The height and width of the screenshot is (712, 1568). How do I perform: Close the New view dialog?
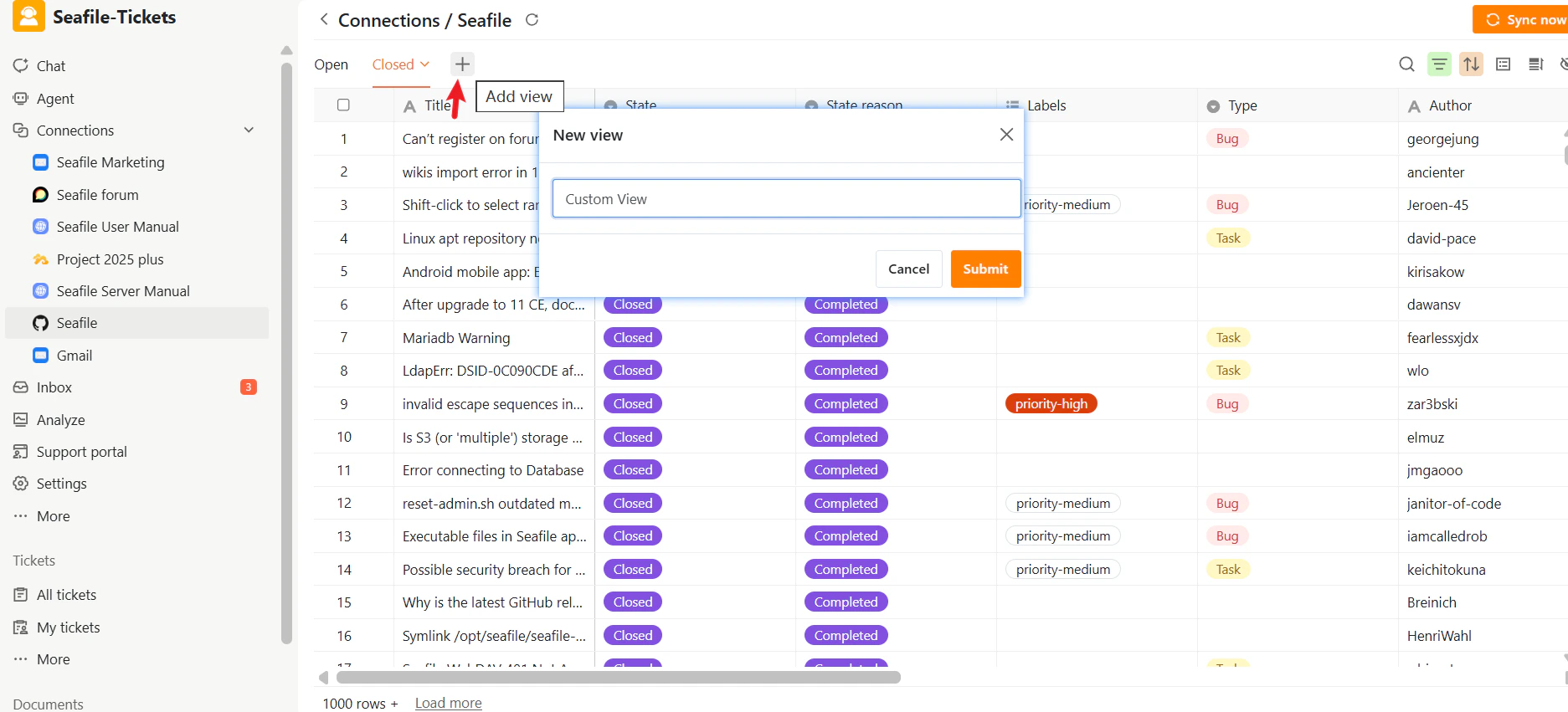[1006, 135]
